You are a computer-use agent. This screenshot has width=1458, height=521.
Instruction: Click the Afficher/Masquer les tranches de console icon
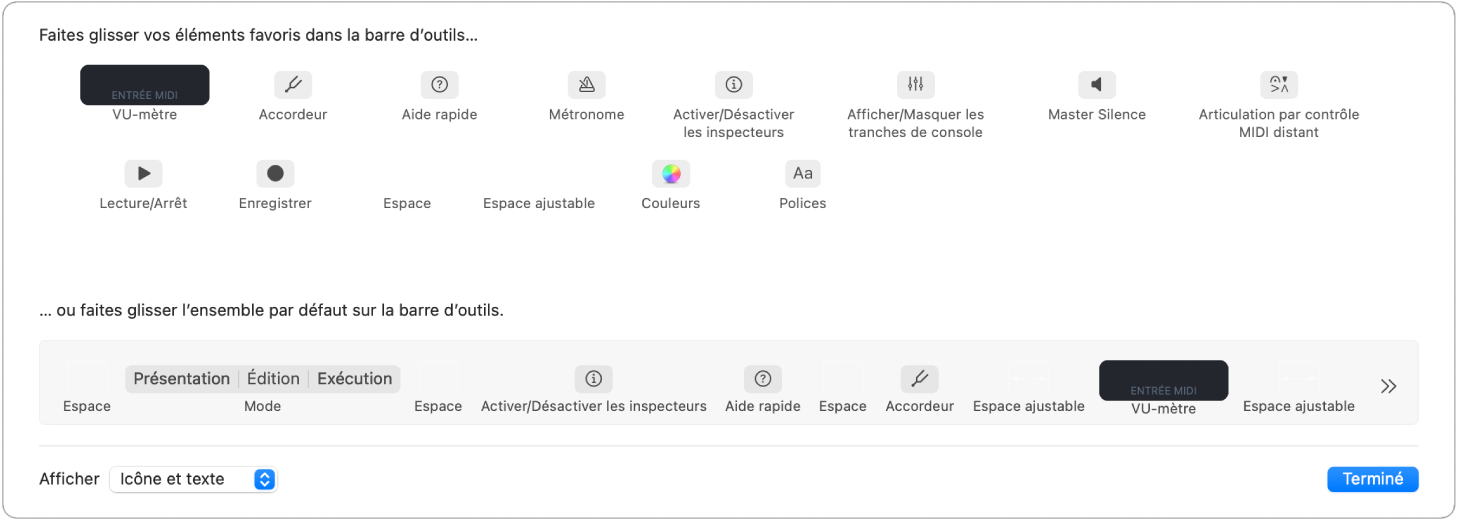point(915,84)
